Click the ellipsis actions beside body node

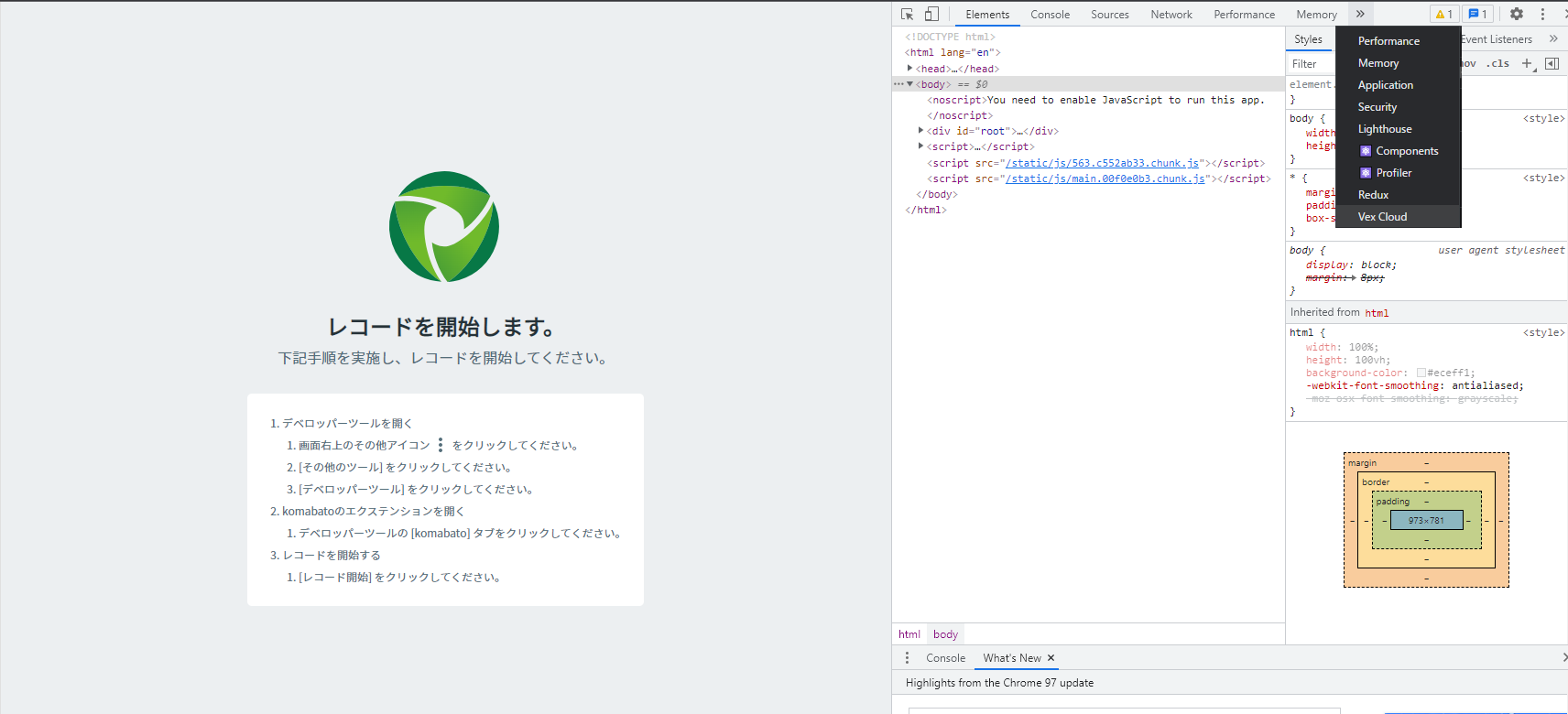(x=898, y=84)
